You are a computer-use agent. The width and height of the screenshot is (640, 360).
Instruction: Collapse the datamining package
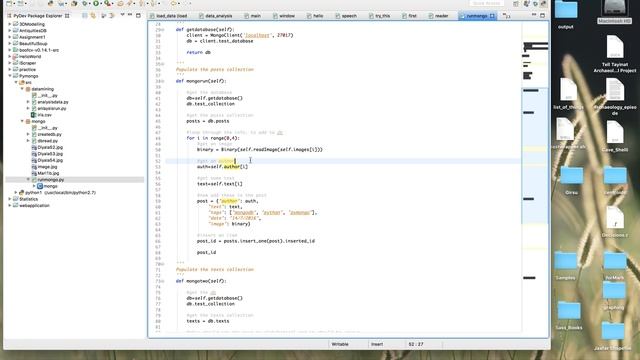[x=22, y=89]
